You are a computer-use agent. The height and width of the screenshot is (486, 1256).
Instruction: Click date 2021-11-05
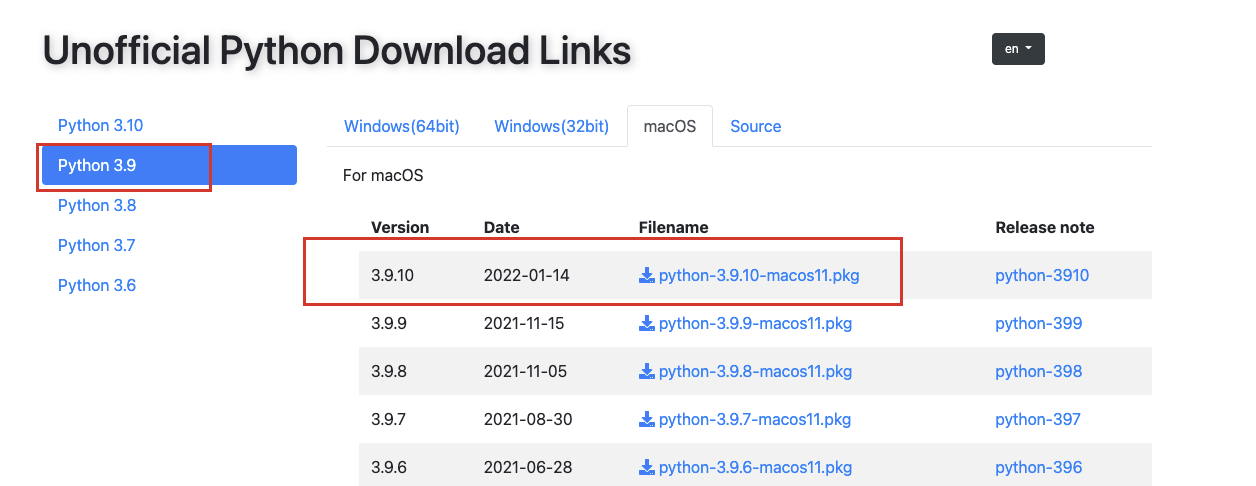525,371
